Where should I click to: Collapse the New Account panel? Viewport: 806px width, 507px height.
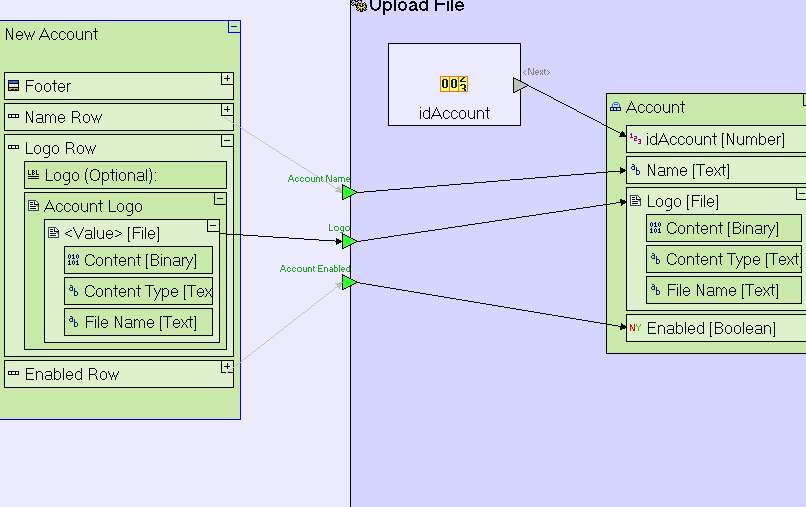pyautogui.click(x=234, y=27)
